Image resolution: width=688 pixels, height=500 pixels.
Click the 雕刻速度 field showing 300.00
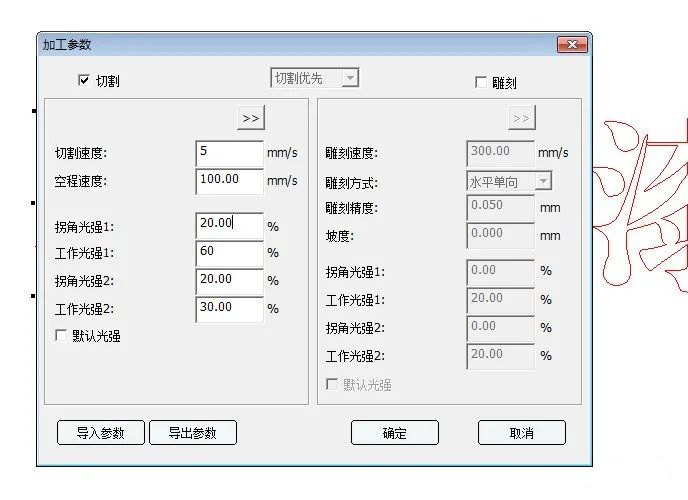point(500,152)
